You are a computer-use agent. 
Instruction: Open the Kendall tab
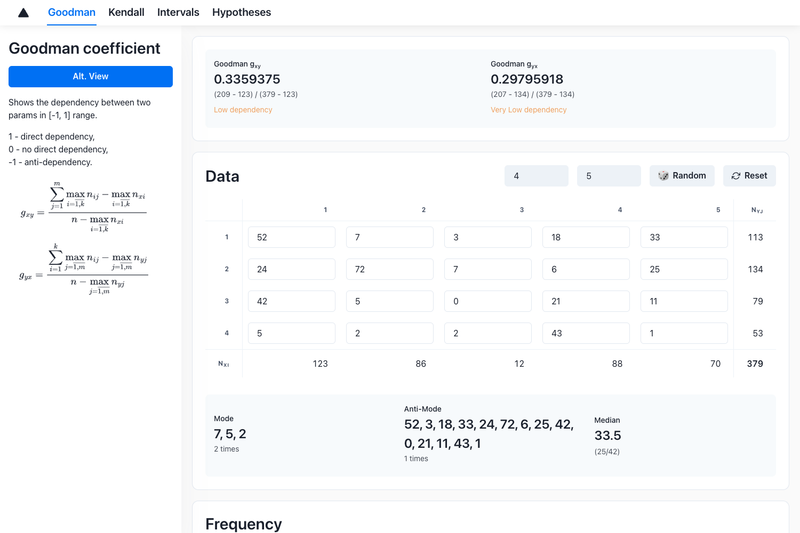click(126, 12)
